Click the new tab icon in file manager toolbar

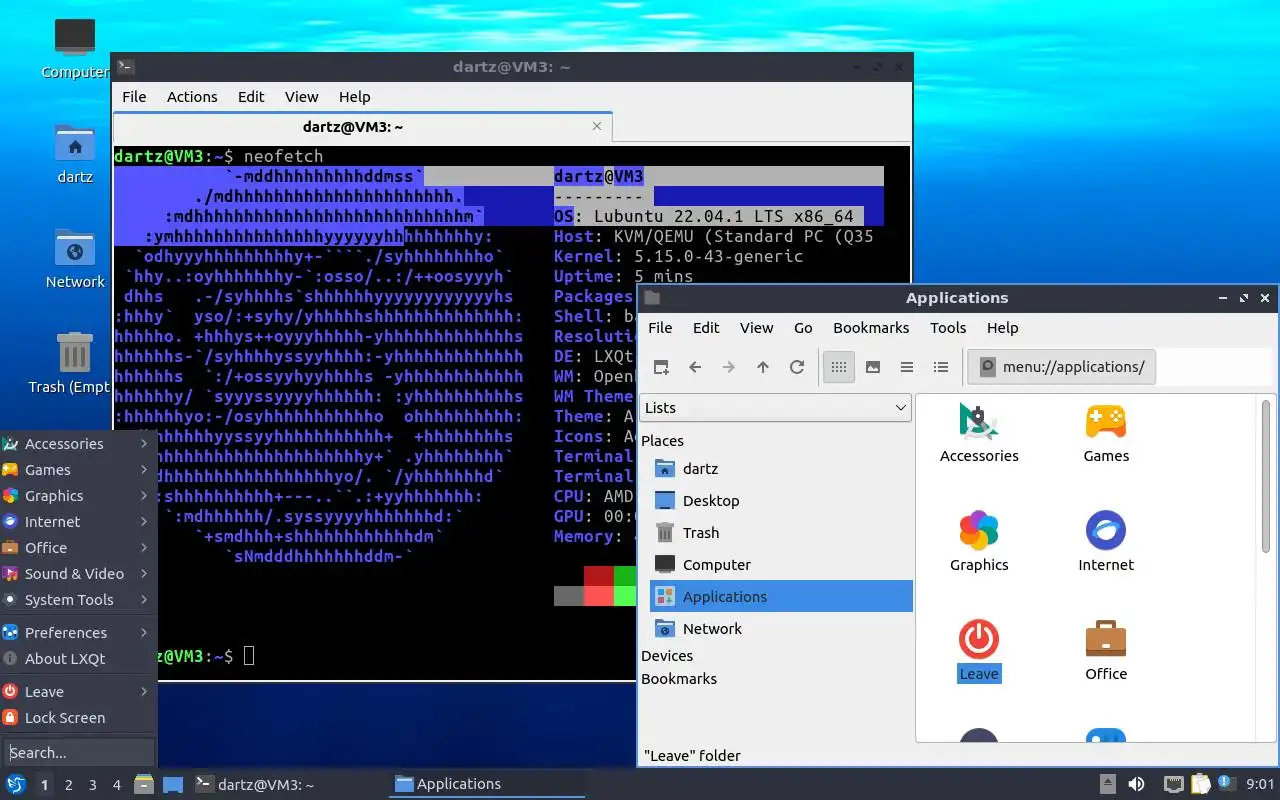tap(661, 367)
